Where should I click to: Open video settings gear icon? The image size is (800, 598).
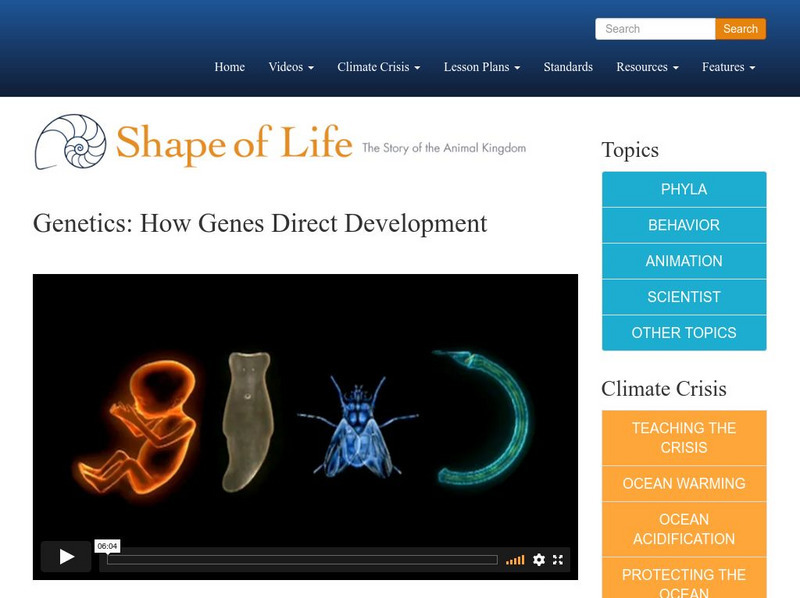(x=539, y=560)
